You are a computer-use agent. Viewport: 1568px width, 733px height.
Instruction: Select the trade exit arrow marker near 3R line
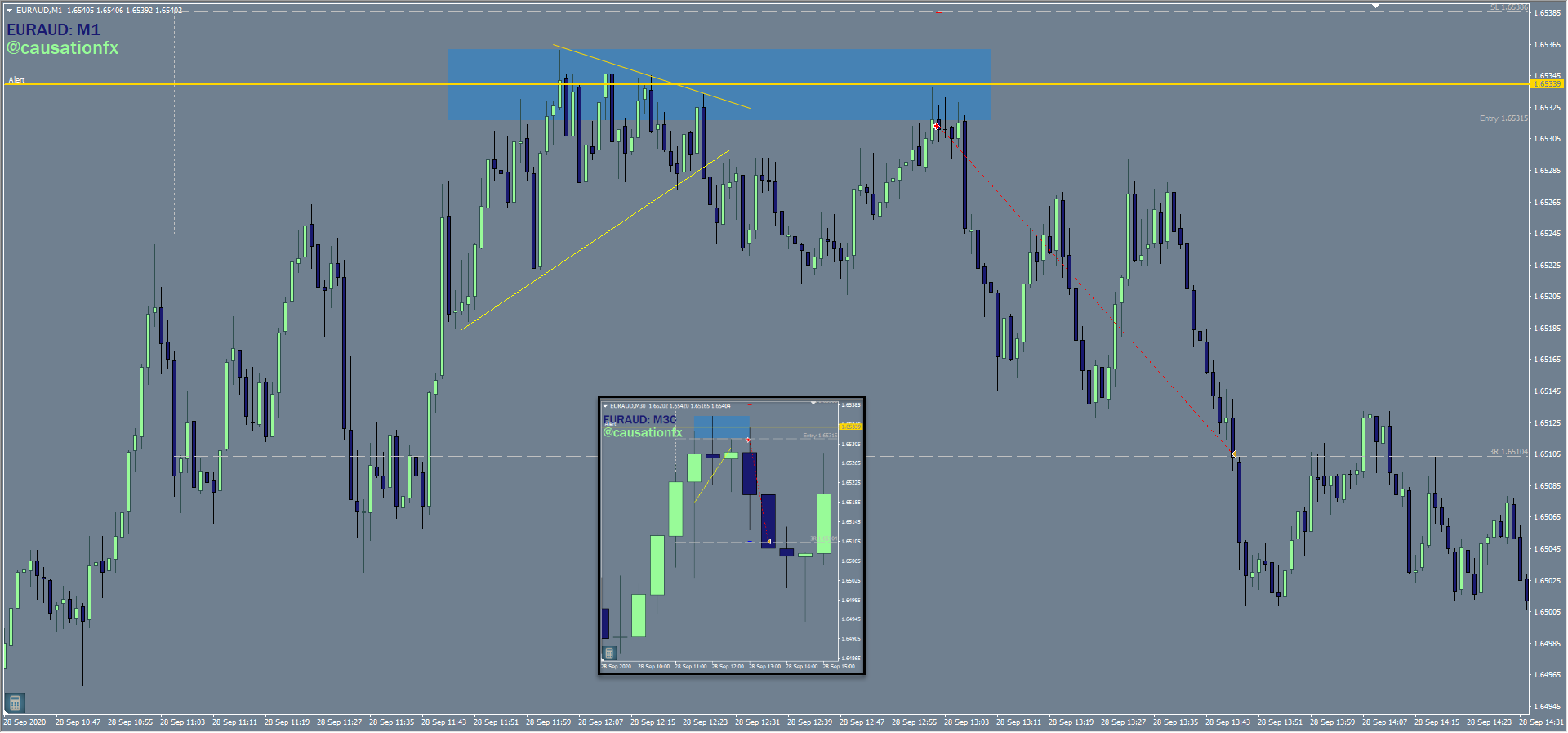point(1233,454)
